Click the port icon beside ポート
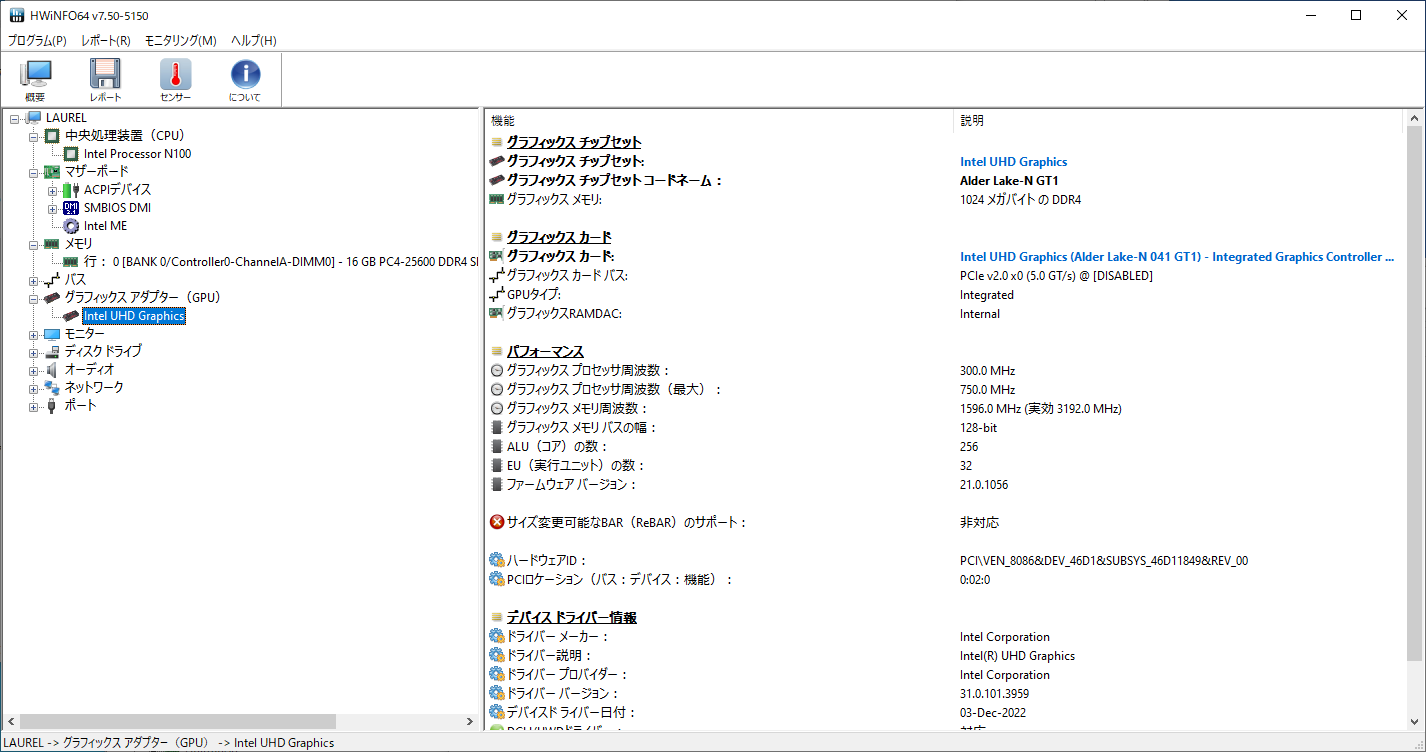The height and width of the screenshot is (752, 1426). [53, 406]
